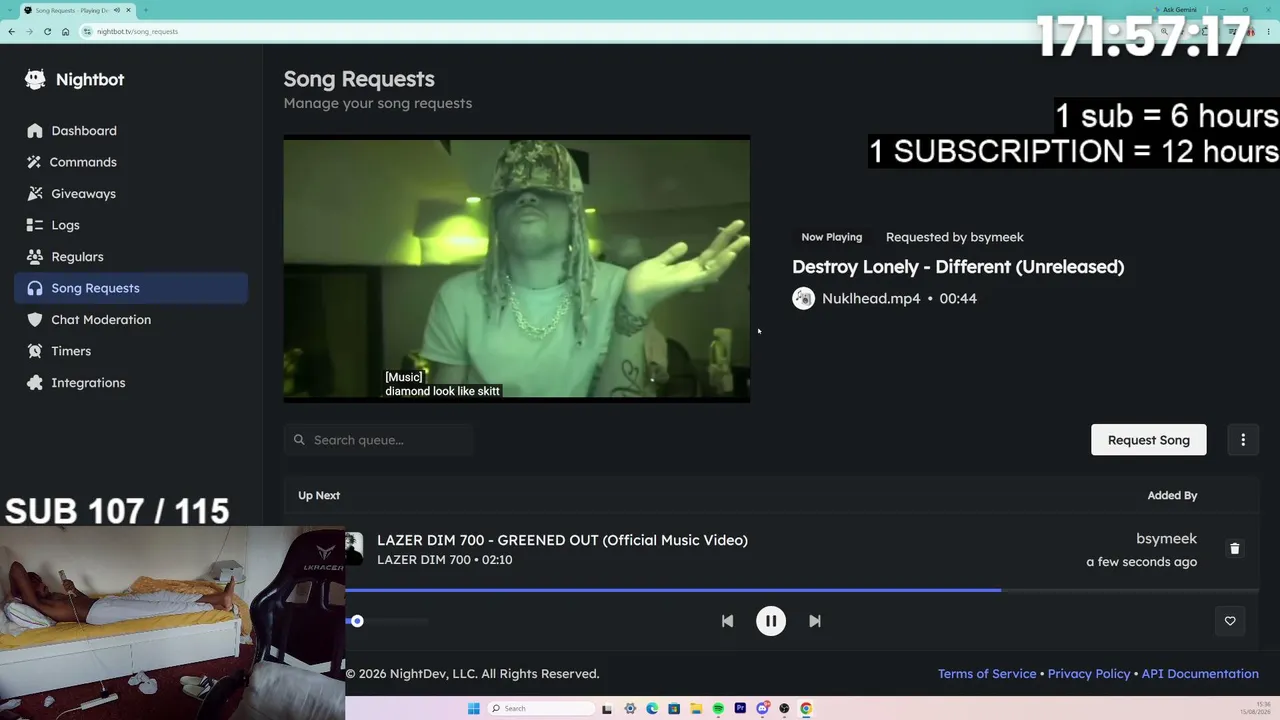The height and width of the screenshot is (720, 1280).
Task: Click the Logs list icon
Action: [35, 225]
